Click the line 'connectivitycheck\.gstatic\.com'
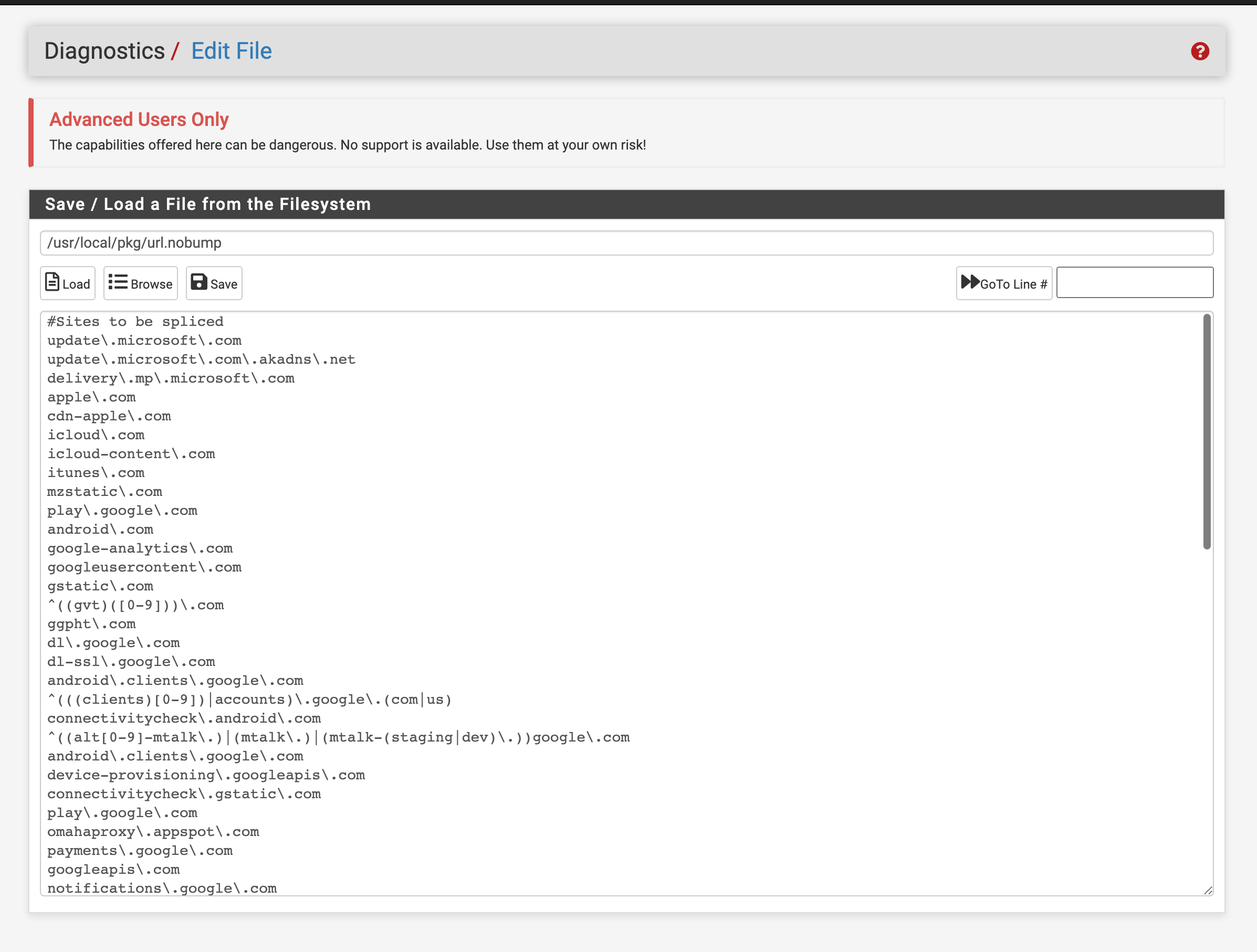The width and height of the screenshot is (1257, 952). tap(184, 794)
